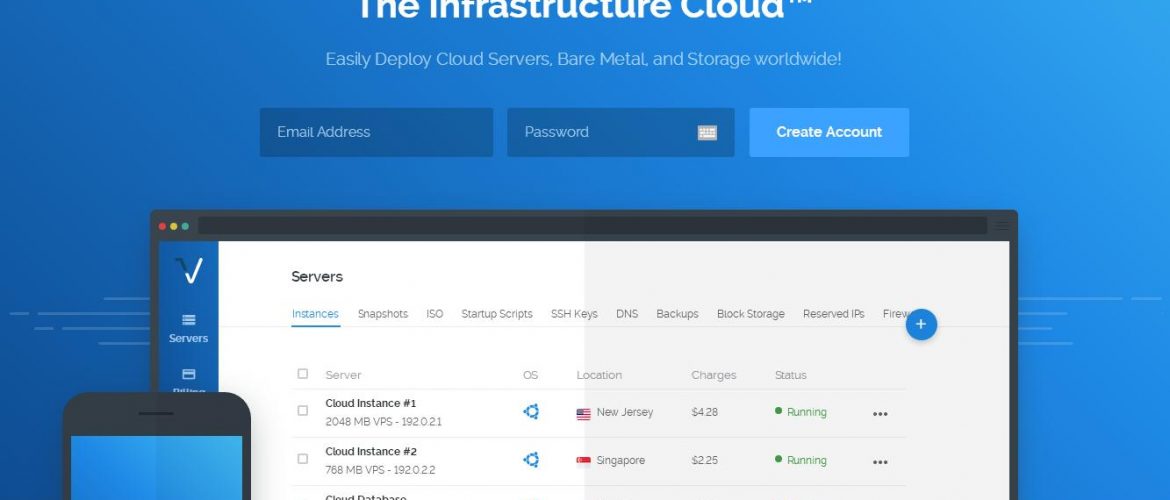This screenshot has width=1170, height=500.
Task: Click the OS column header
Action: click(530, 375)
